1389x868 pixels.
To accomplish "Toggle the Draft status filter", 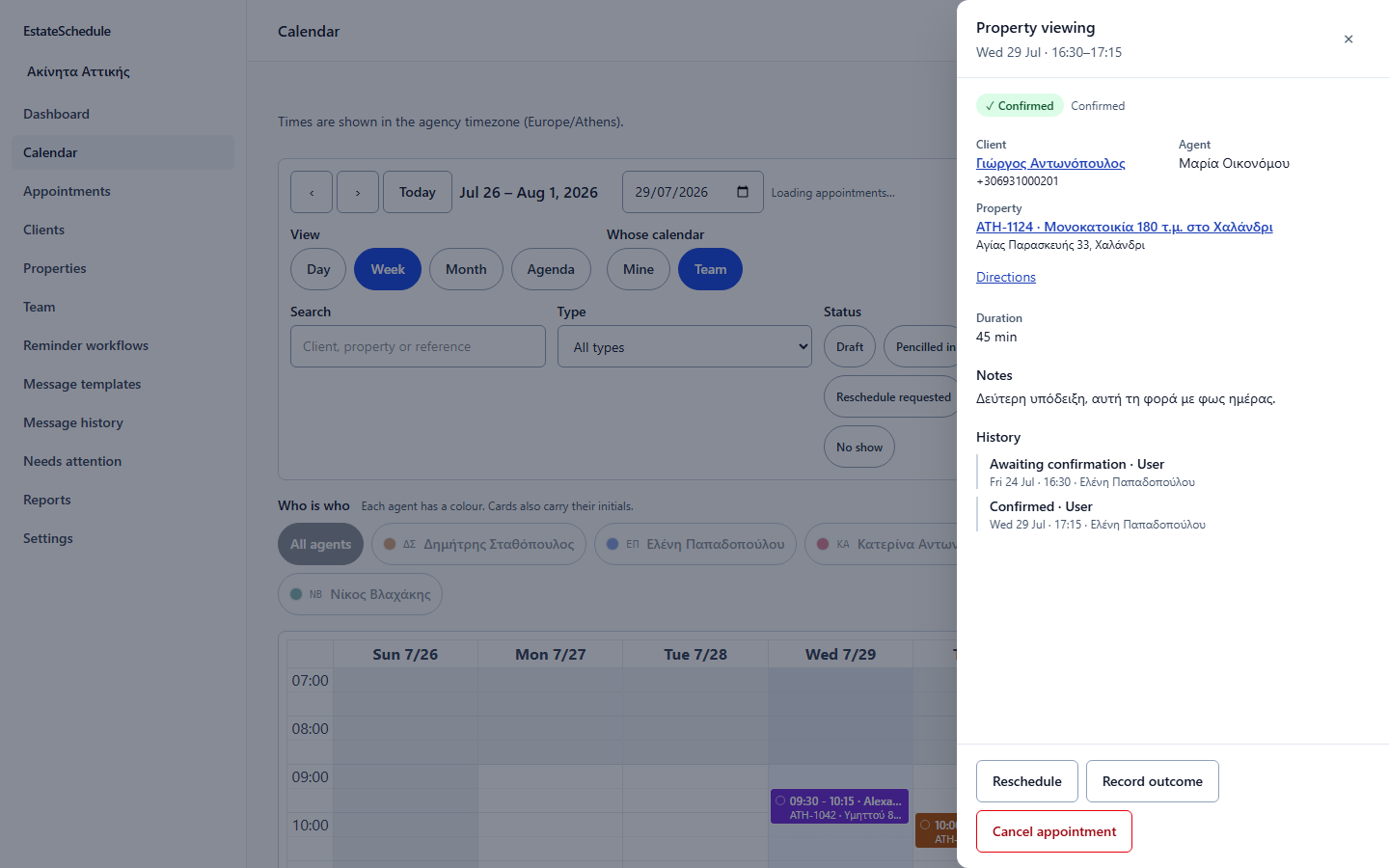I will tap(850, 346).
